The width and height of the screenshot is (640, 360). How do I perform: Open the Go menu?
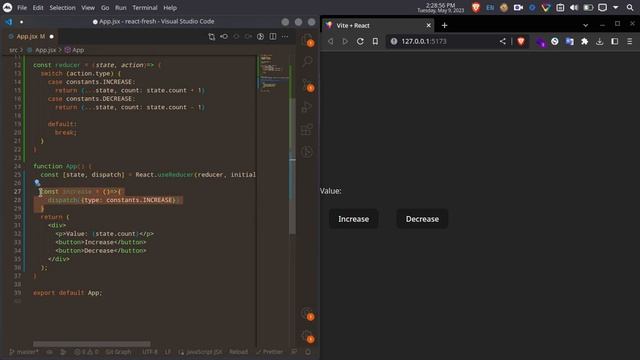pos(105,8)
